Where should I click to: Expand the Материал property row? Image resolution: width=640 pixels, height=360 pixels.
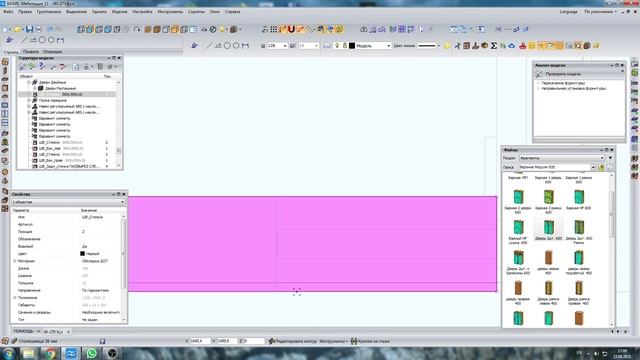point(15,261)
